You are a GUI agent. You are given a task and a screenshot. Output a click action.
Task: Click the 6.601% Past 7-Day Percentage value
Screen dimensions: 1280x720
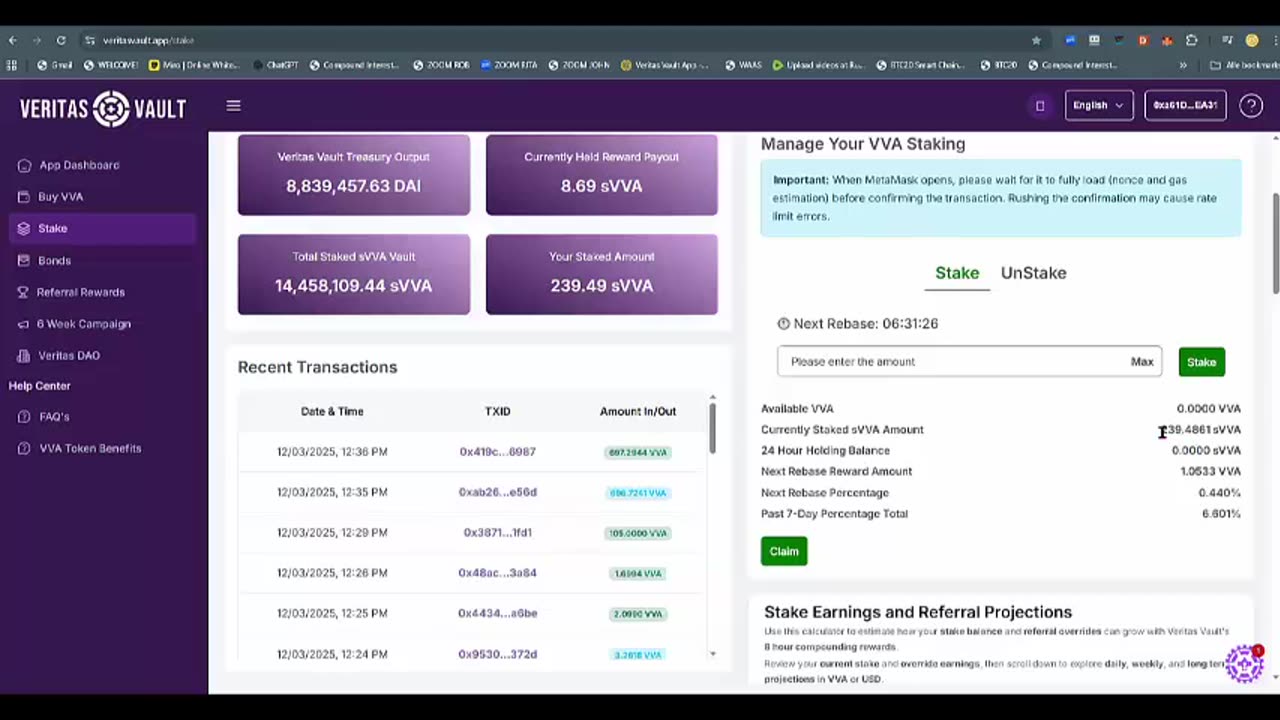coord(1221,514)
